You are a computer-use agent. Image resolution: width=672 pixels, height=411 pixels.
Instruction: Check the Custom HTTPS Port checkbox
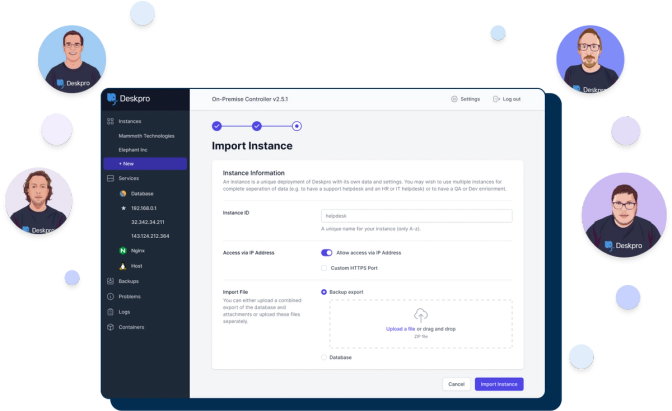point(324,267)
